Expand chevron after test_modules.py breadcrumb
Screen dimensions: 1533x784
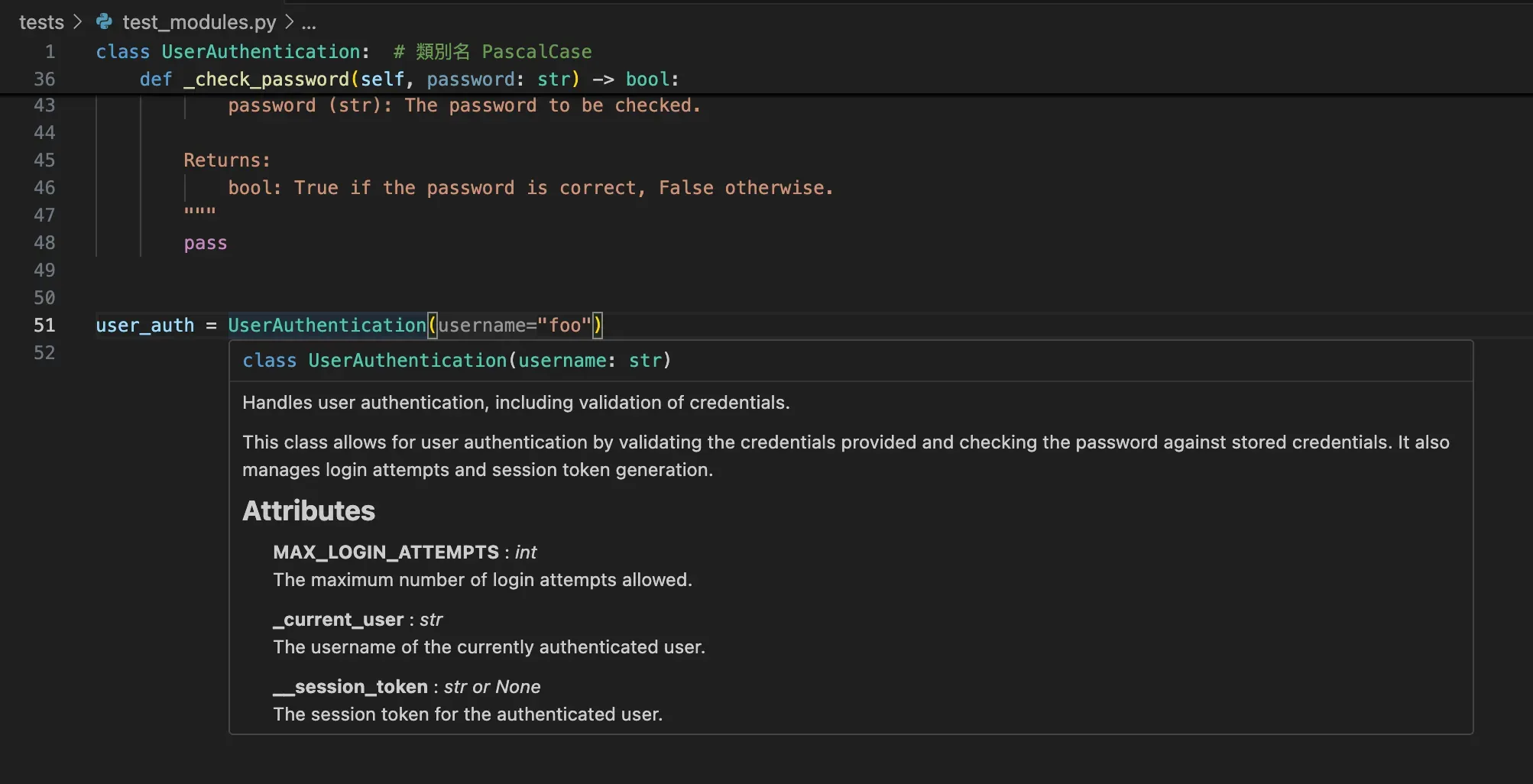click(289, 22)
